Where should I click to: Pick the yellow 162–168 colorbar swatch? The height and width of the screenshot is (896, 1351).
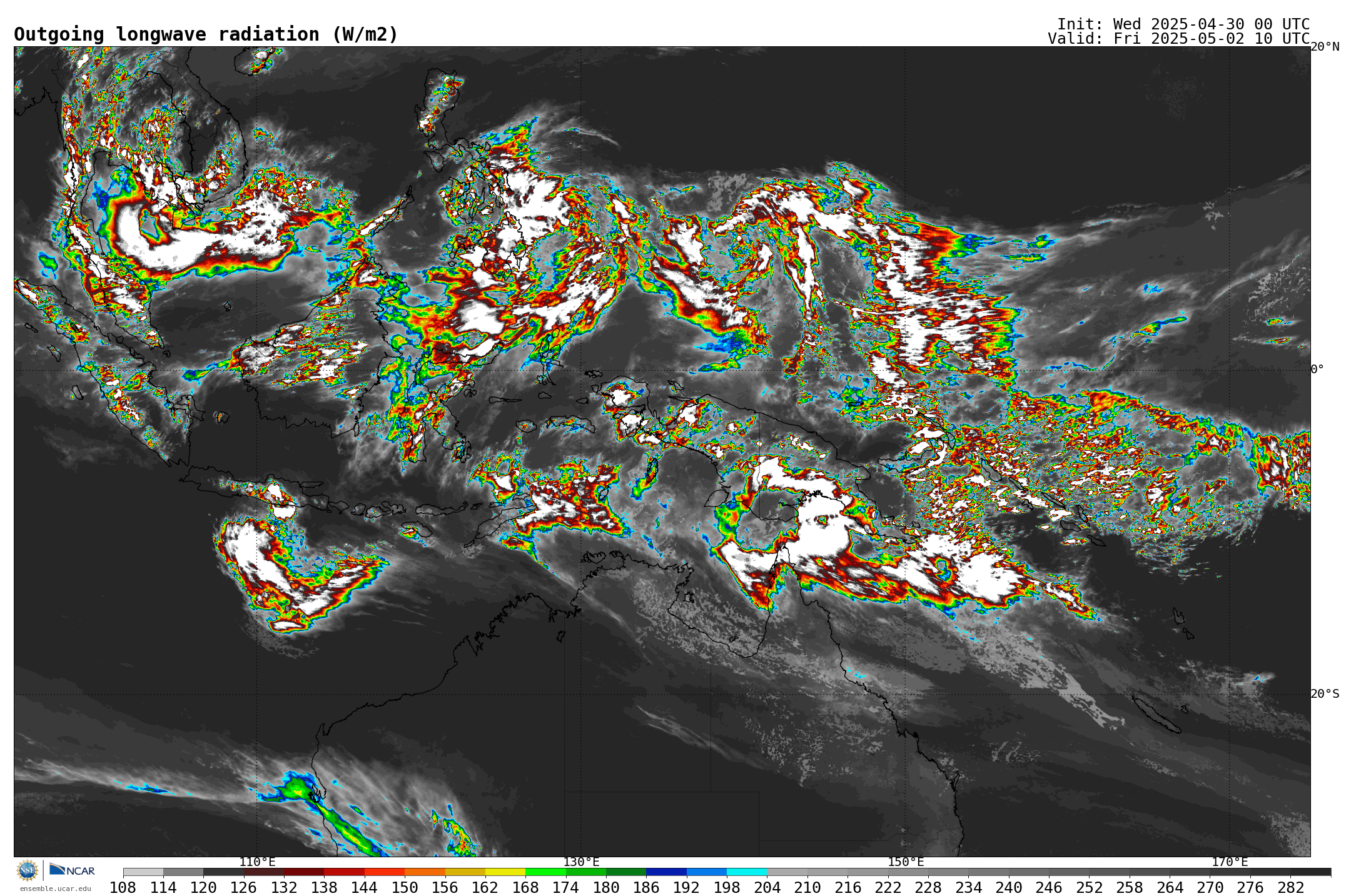click(x=505, y=872)
